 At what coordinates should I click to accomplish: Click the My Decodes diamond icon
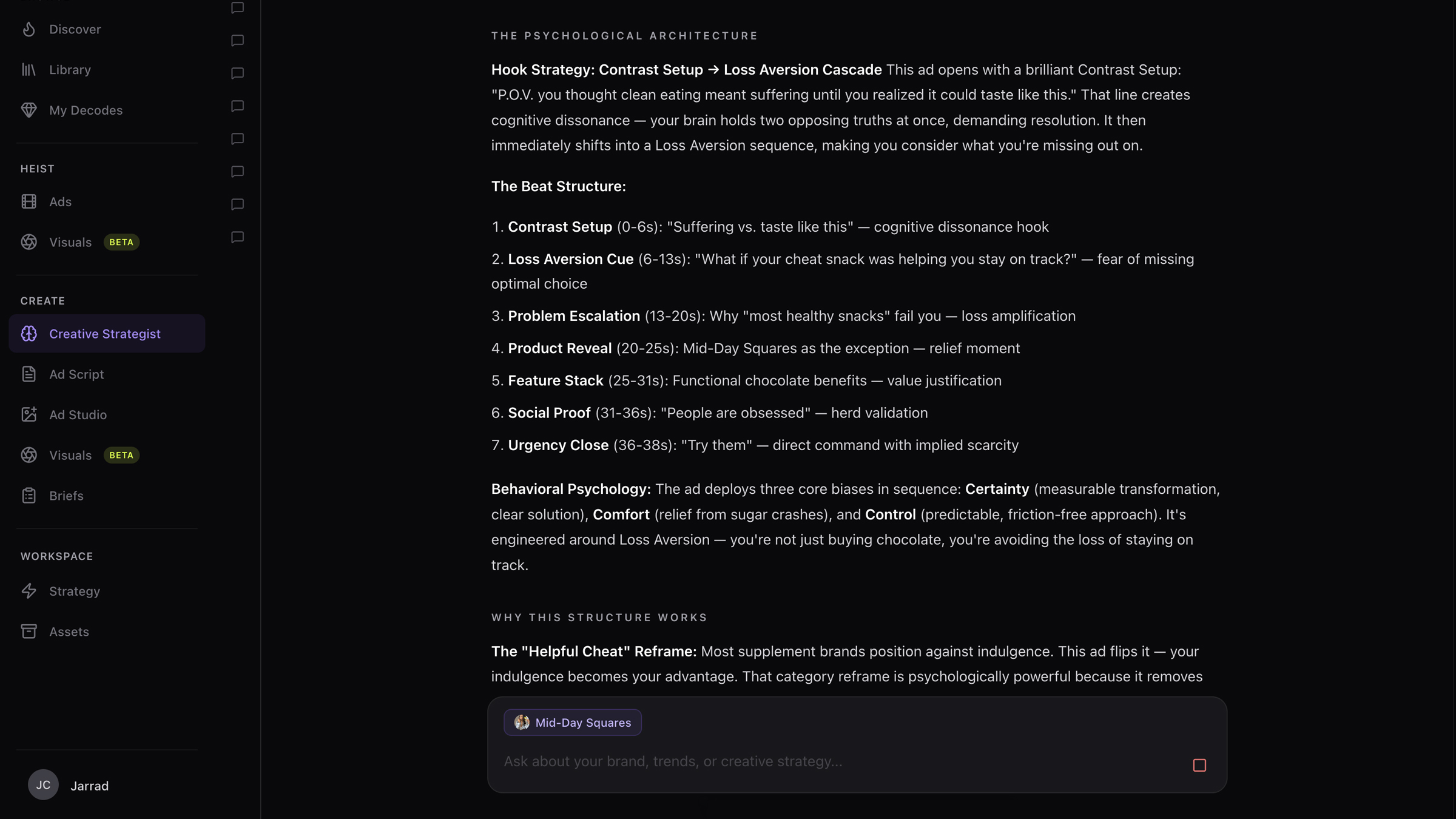click(29, 110)
